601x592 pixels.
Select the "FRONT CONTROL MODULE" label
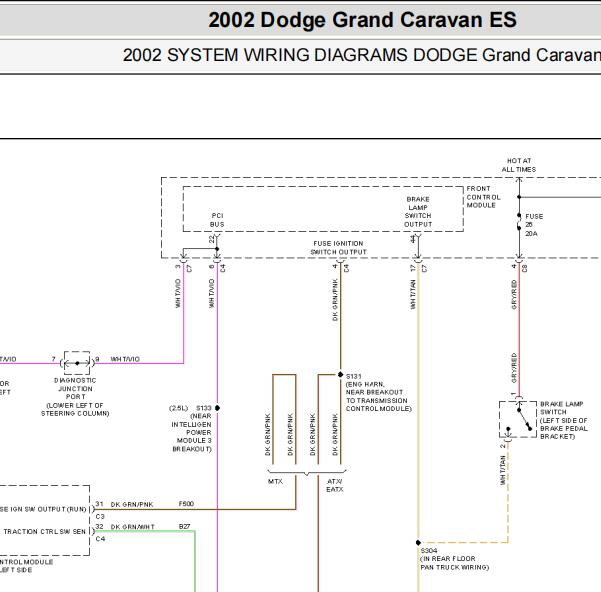coord(483,197)
